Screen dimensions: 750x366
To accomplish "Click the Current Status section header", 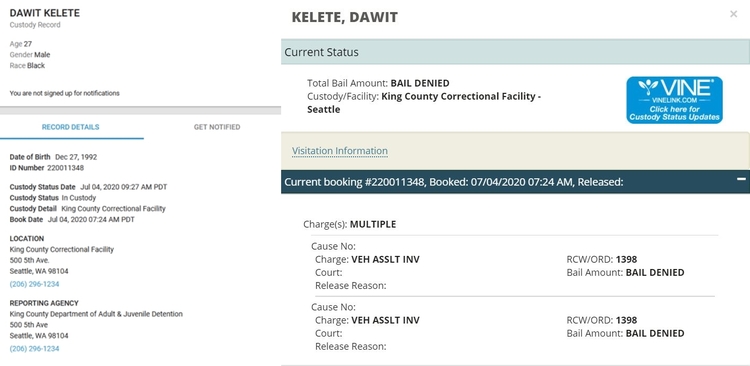I will pyautogui.click(x=516, y=52).
